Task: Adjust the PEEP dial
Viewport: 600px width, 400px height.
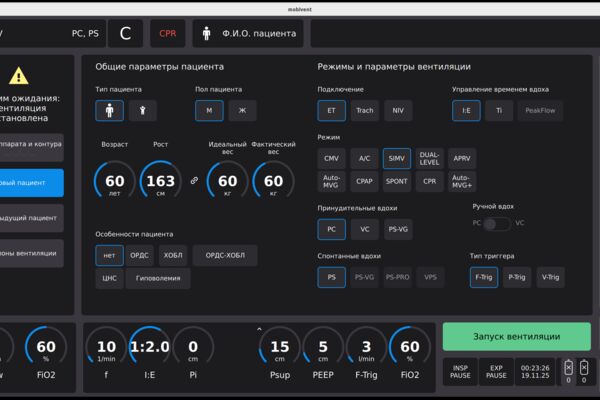Action: [323, 347]
